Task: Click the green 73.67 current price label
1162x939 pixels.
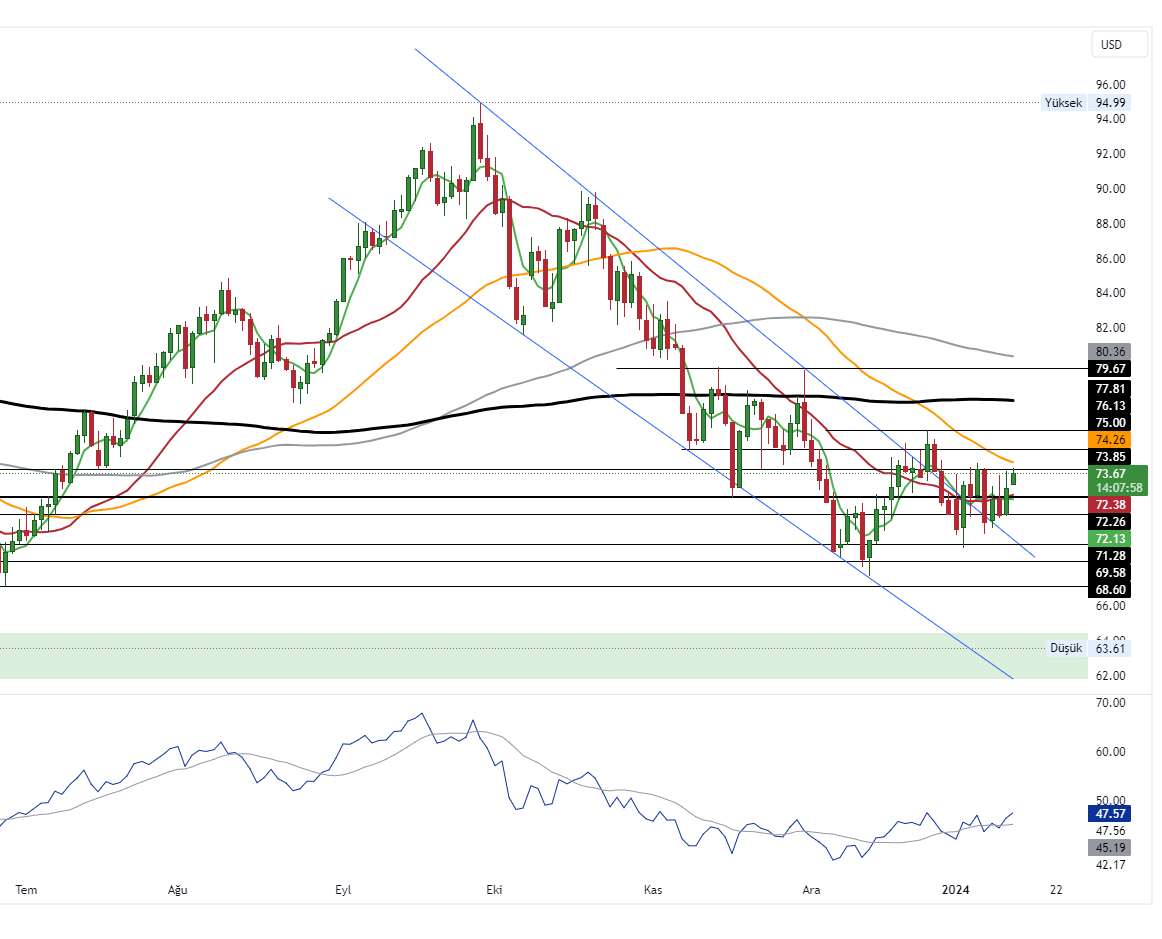Action: coord(1111,474)
